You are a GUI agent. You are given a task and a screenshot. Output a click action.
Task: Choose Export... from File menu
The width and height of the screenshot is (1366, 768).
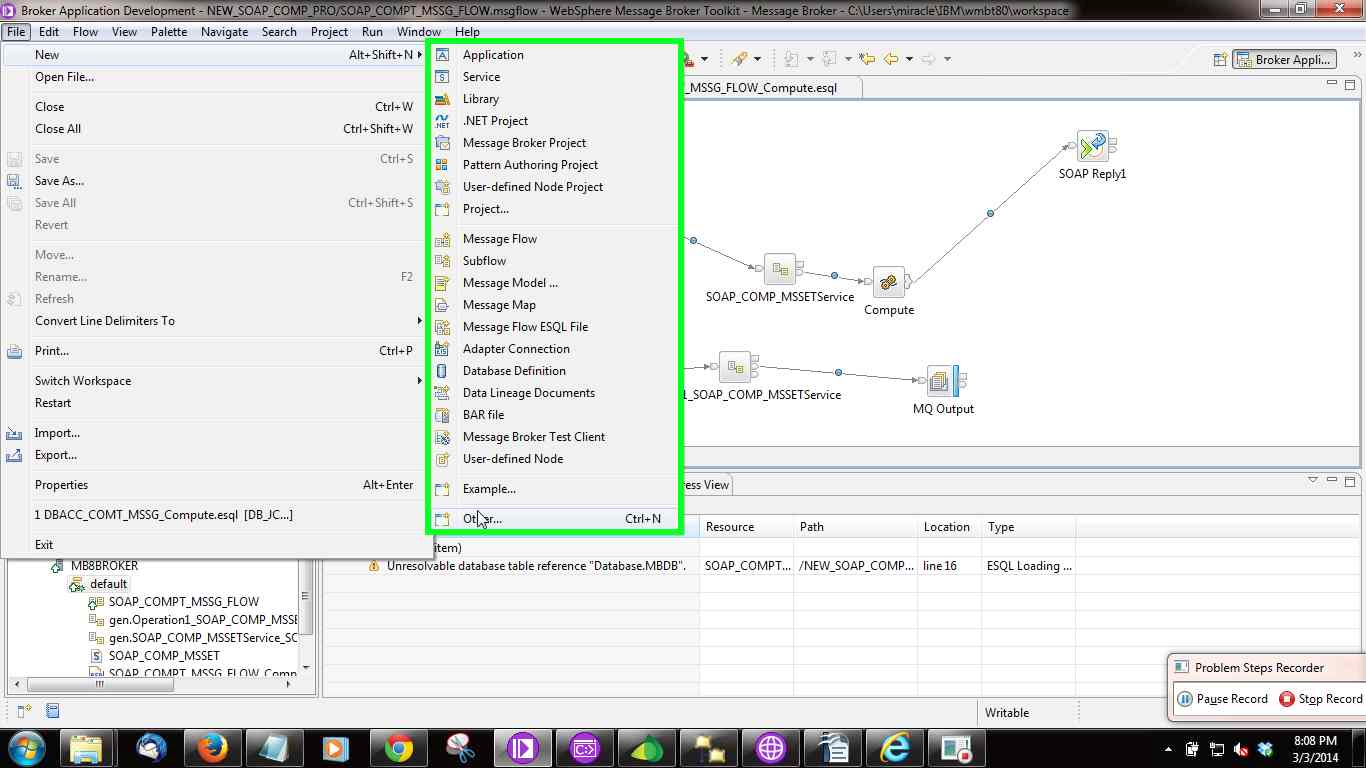pos(215,455)
